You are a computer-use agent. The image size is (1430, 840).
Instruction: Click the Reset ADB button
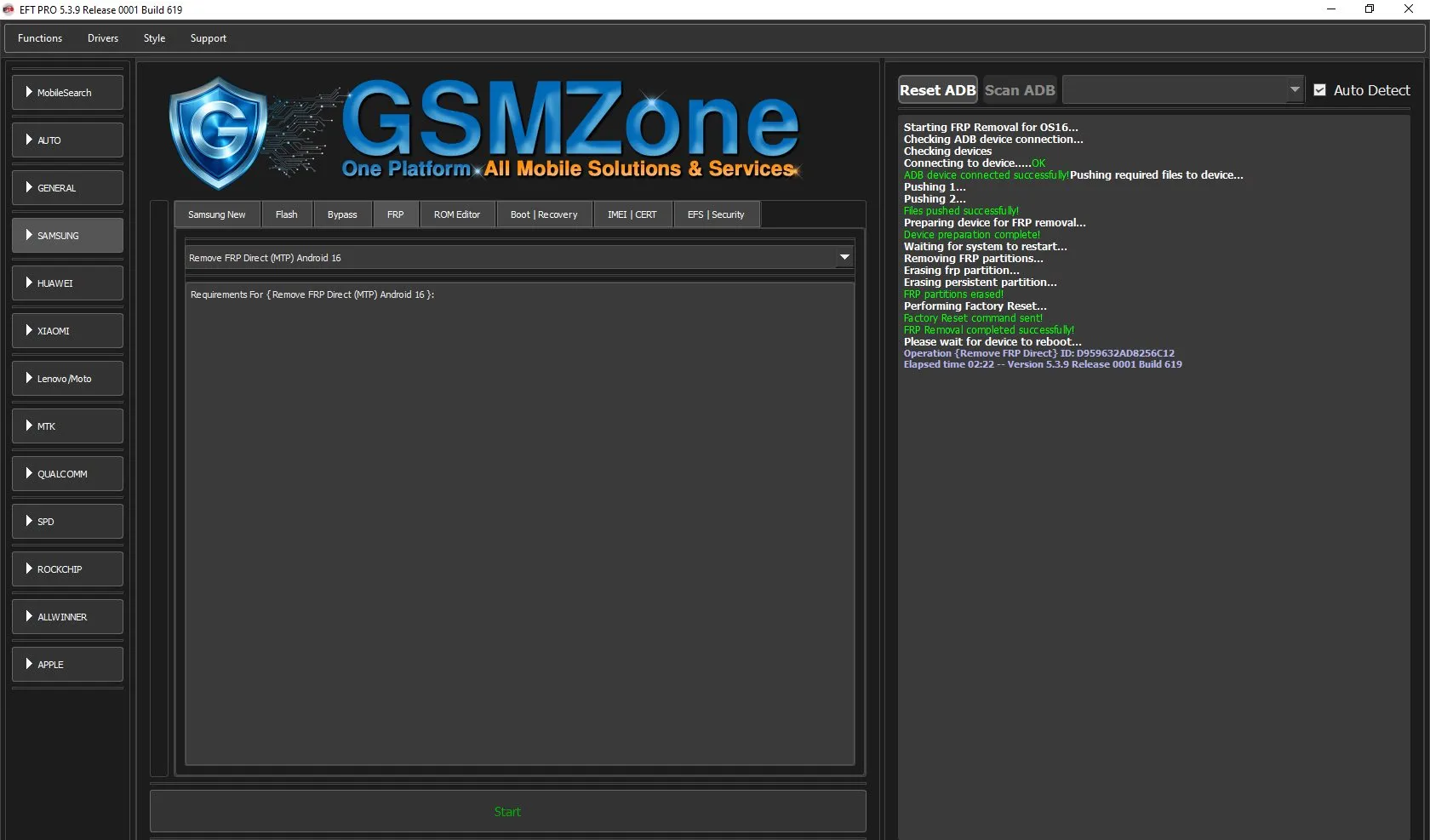coord(937,90)
